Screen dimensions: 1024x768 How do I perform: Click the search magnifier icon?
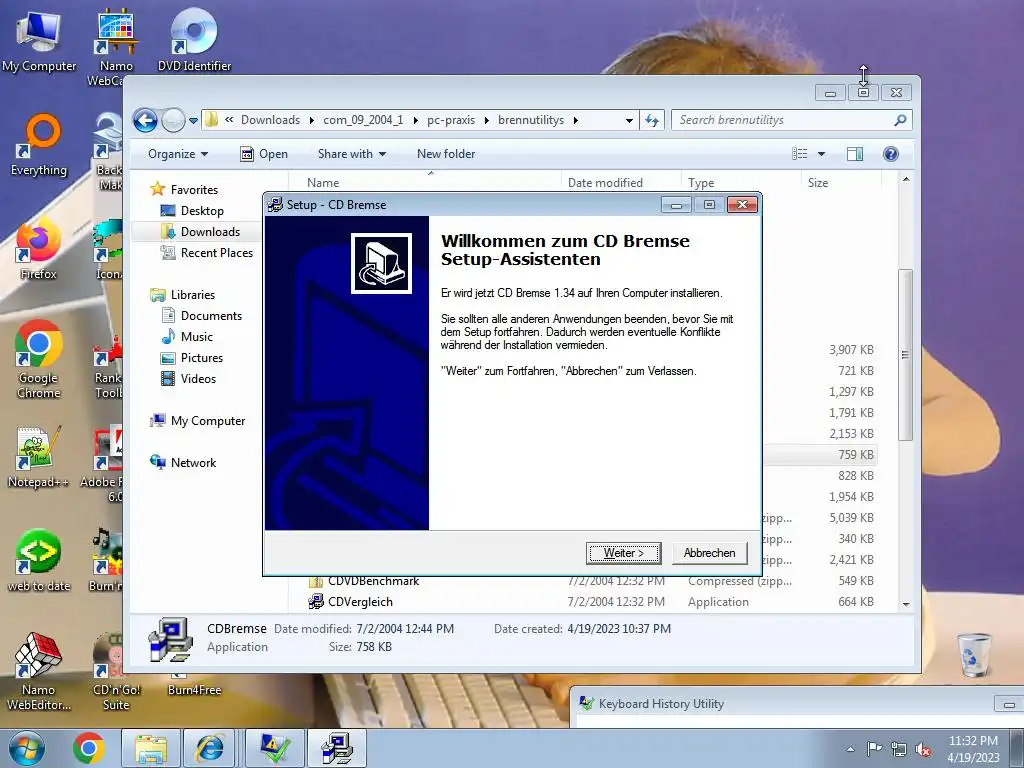click(901, 120)
